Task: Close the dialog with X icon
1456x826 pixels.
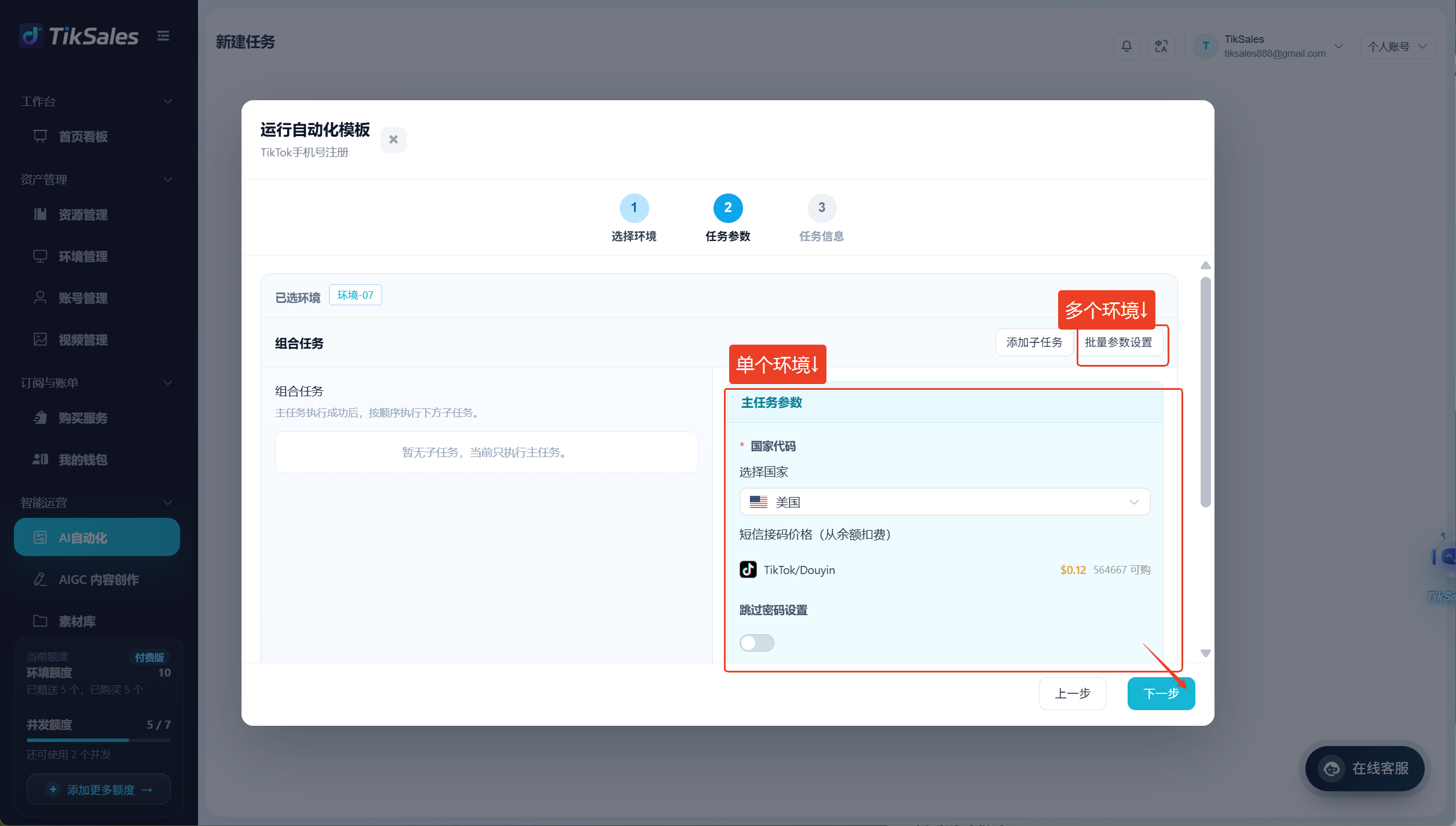Action: tap(393, 140)
